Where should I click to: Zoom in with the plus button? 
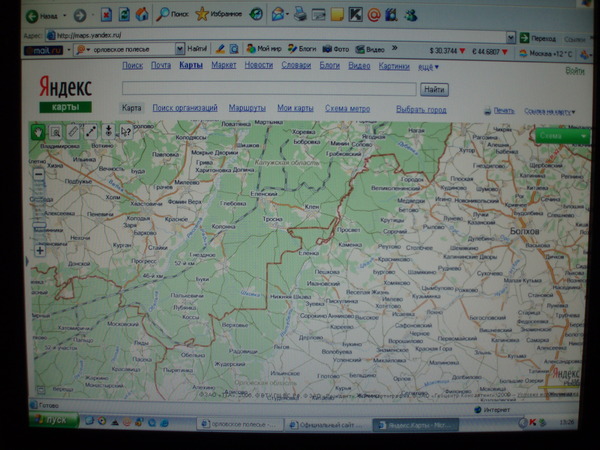(x=39, y=250)
